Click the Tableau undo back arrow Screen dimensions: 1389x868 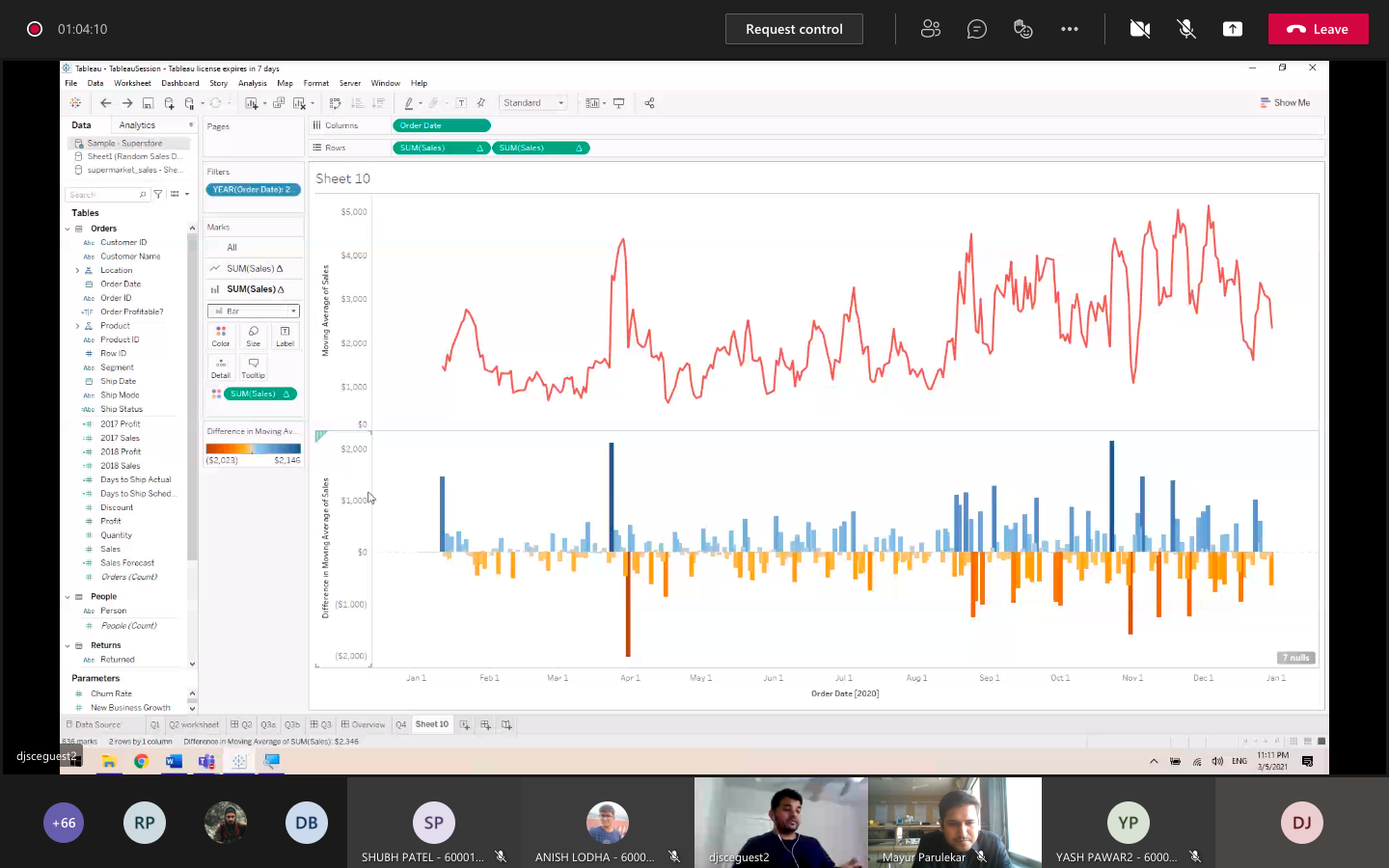[105, 103]
